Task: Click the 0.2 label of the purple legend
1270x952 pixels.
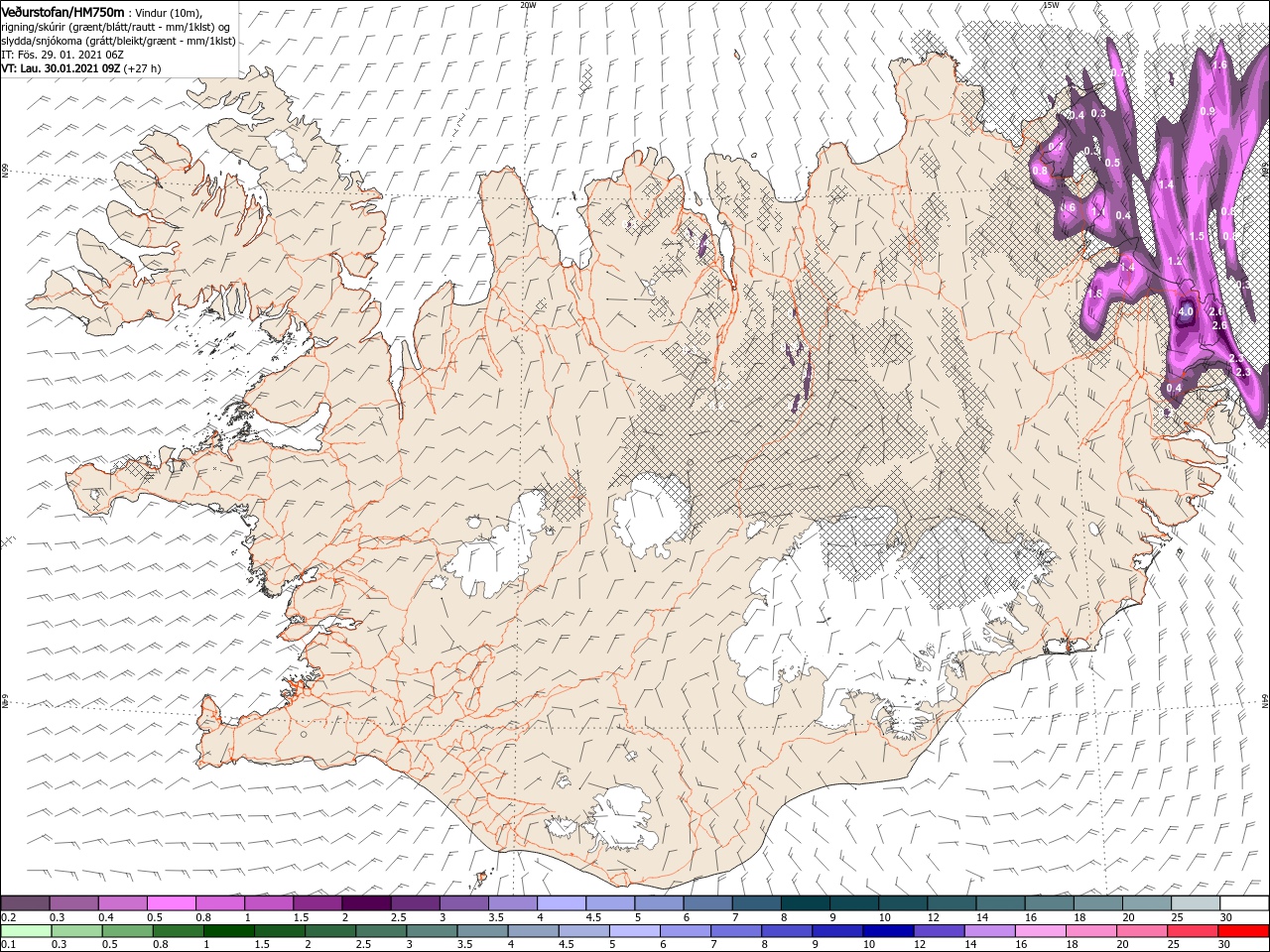Action: 8,917
